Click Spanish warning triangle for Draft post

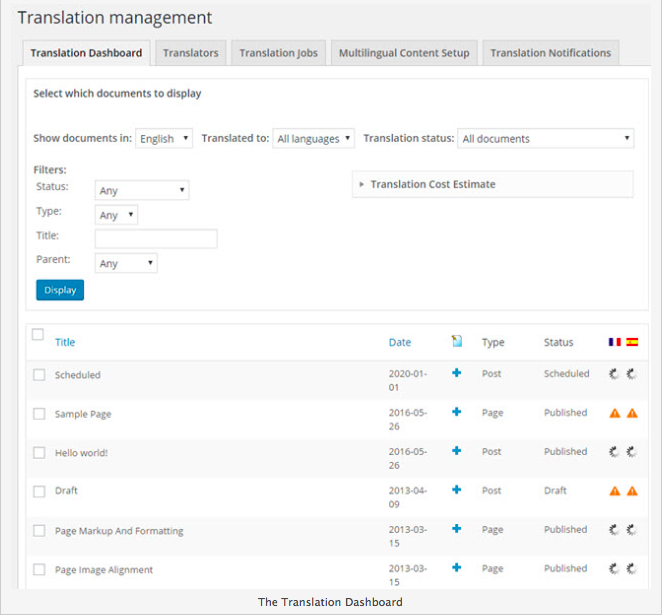pos(632,491)
